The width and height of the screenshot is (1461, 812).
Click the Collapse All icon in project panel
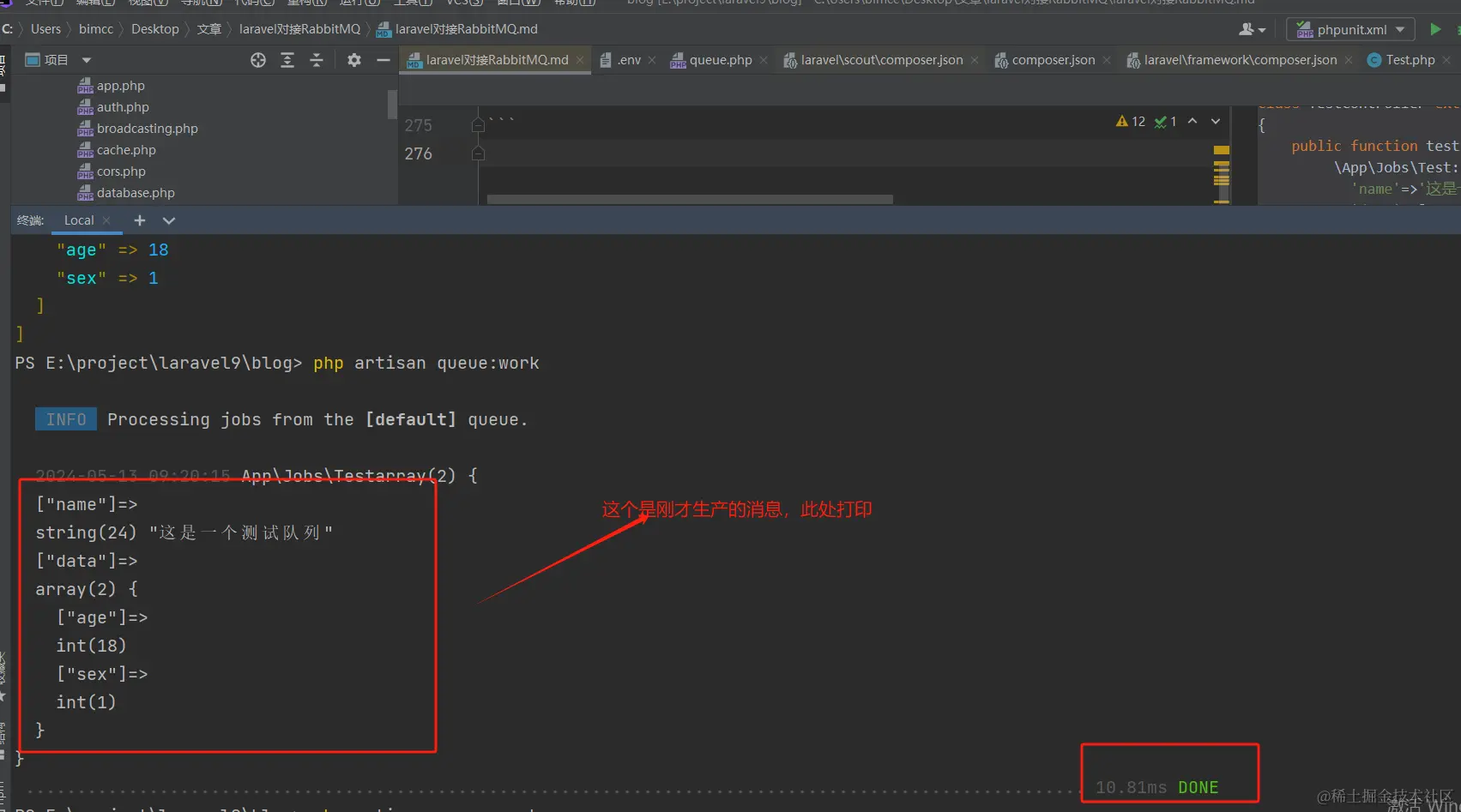coord(317,60)
